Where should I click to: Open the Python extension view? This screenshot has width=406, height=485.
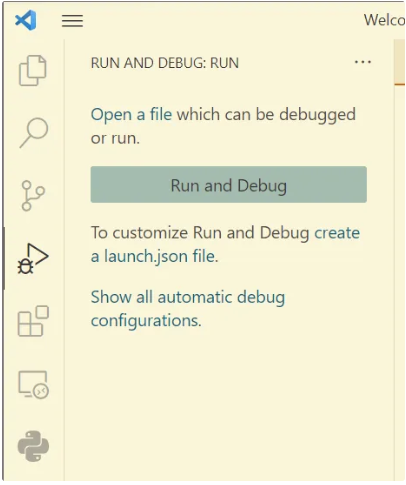click(x=33, y=446)
